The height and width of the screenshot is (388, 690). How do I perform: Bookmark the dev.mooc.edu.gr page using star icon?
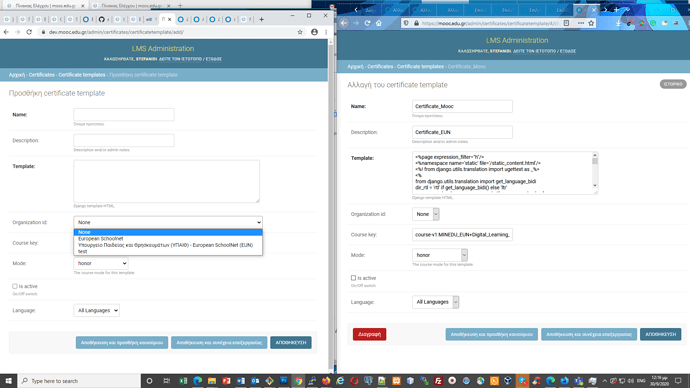[x=300, y=32]
